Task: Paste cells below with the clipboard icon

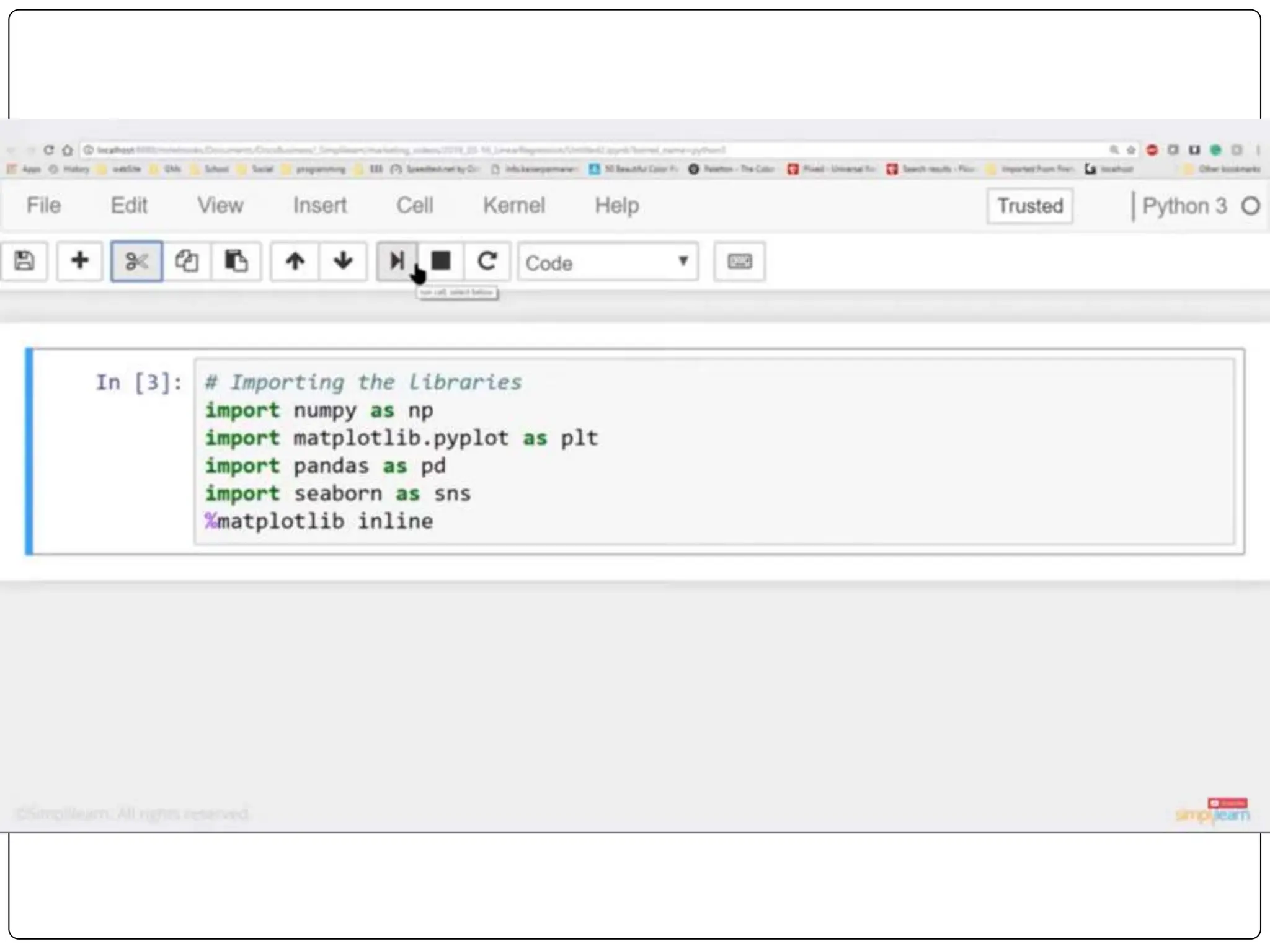Action: [236, 261]
